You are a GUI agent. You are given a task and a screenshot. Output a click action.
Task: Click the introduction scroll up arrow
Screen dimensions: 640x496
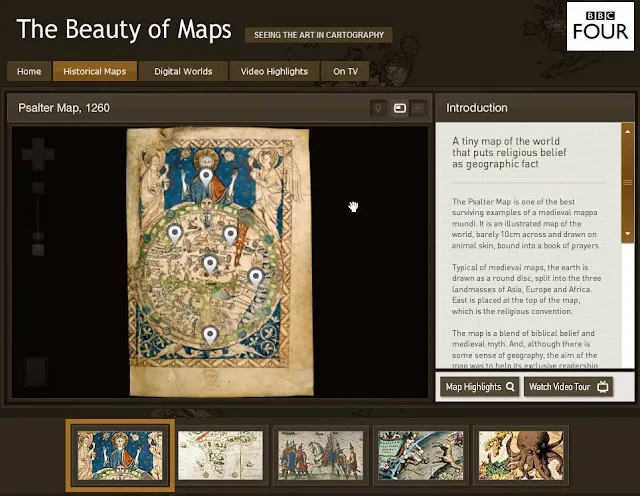(x=627, y=132)
